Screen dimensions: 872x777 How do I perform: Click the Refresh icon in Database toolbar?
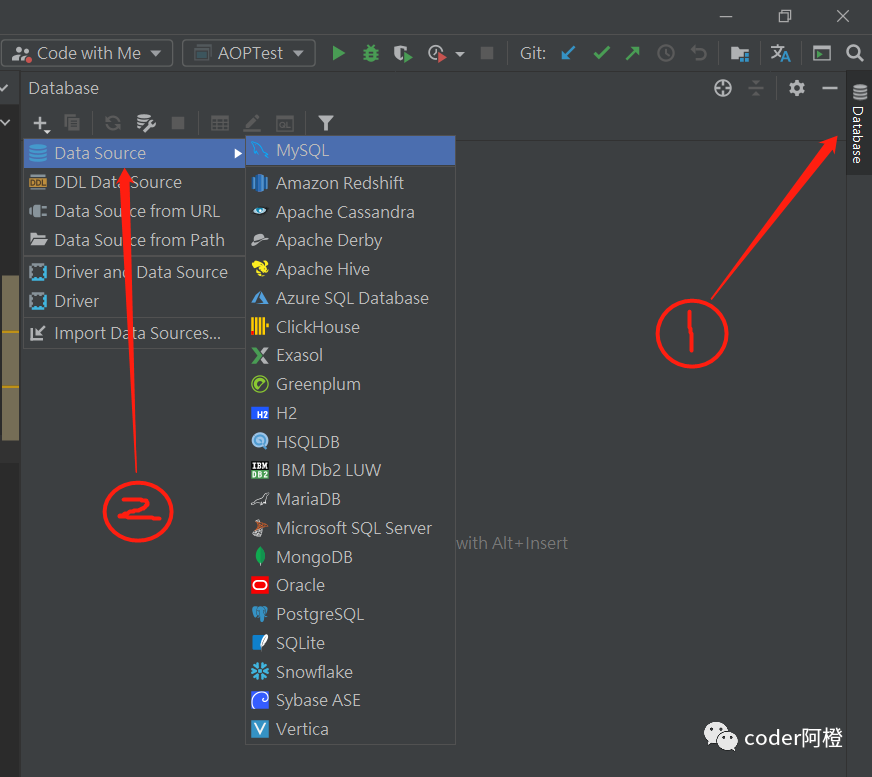(x=113, y=123)
